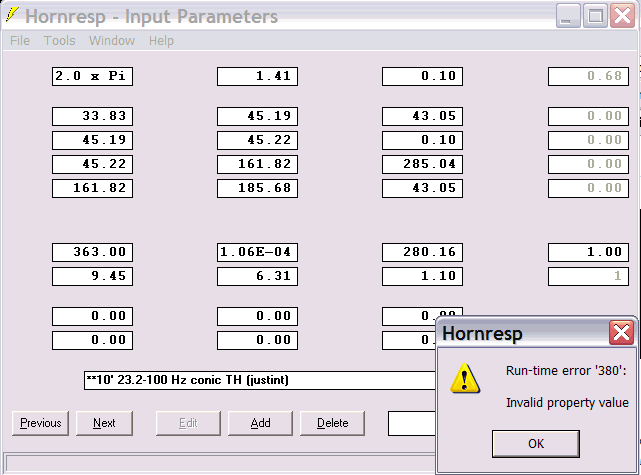Click the "Run-time error '380':" text

[566, 370]
